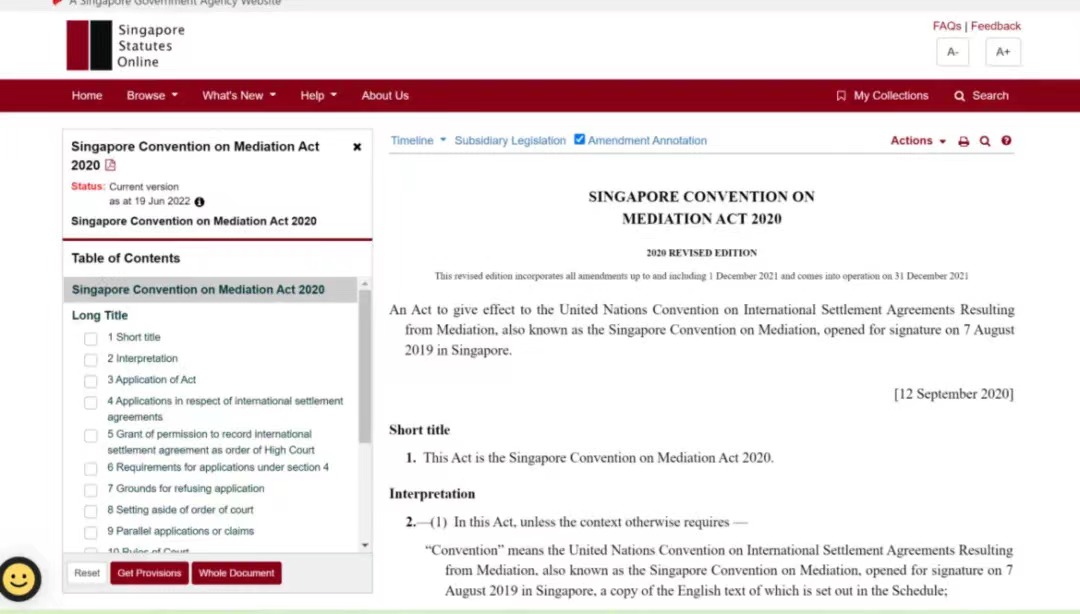Viewport: 1080px width, 614px height.
Task: Go to Home in navigation bar
Action: (x=87, y=96)
